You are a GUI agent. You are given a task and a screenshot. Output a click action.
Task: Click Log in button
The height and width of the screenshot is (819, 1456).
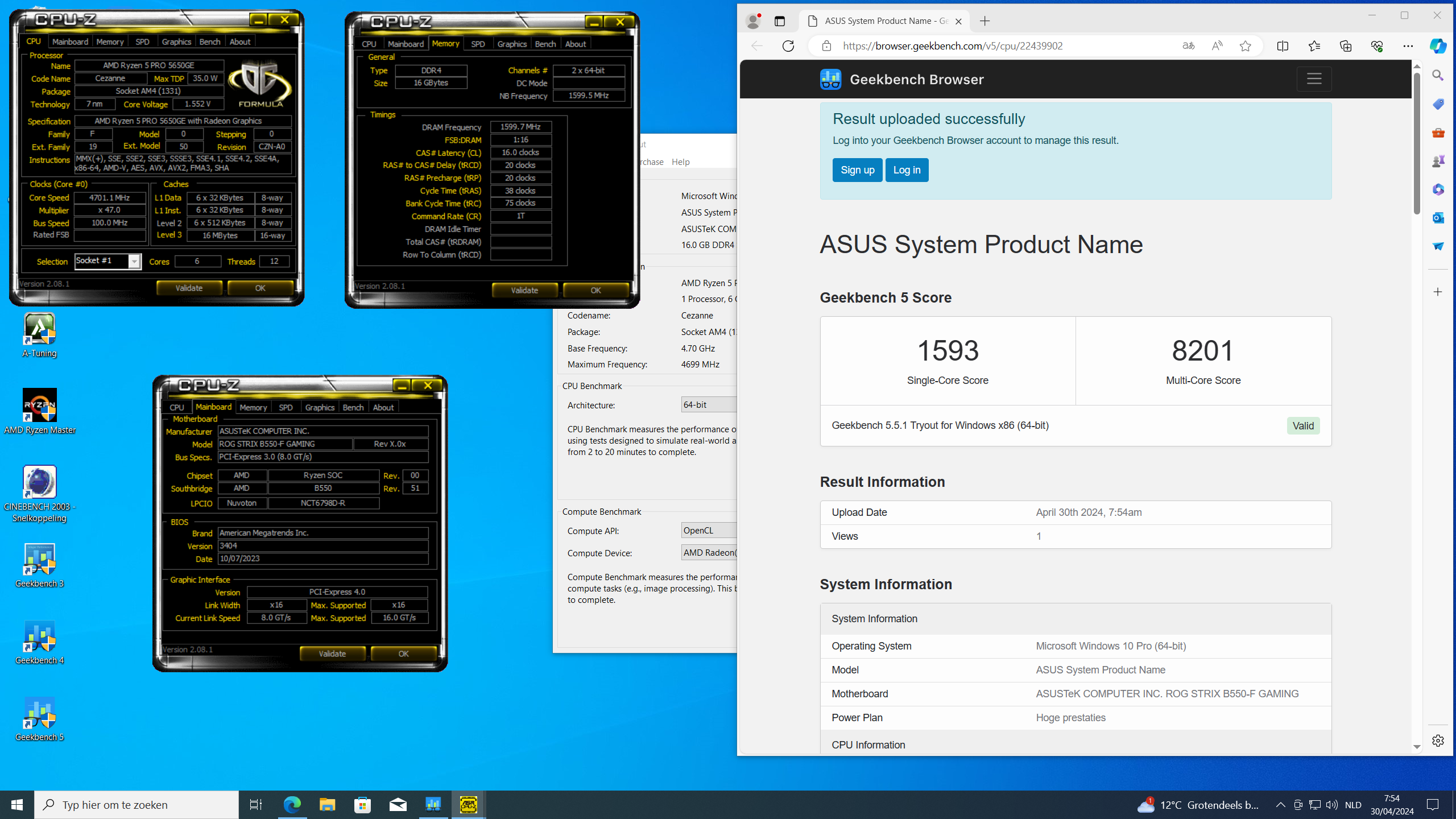tap(907, 170)
